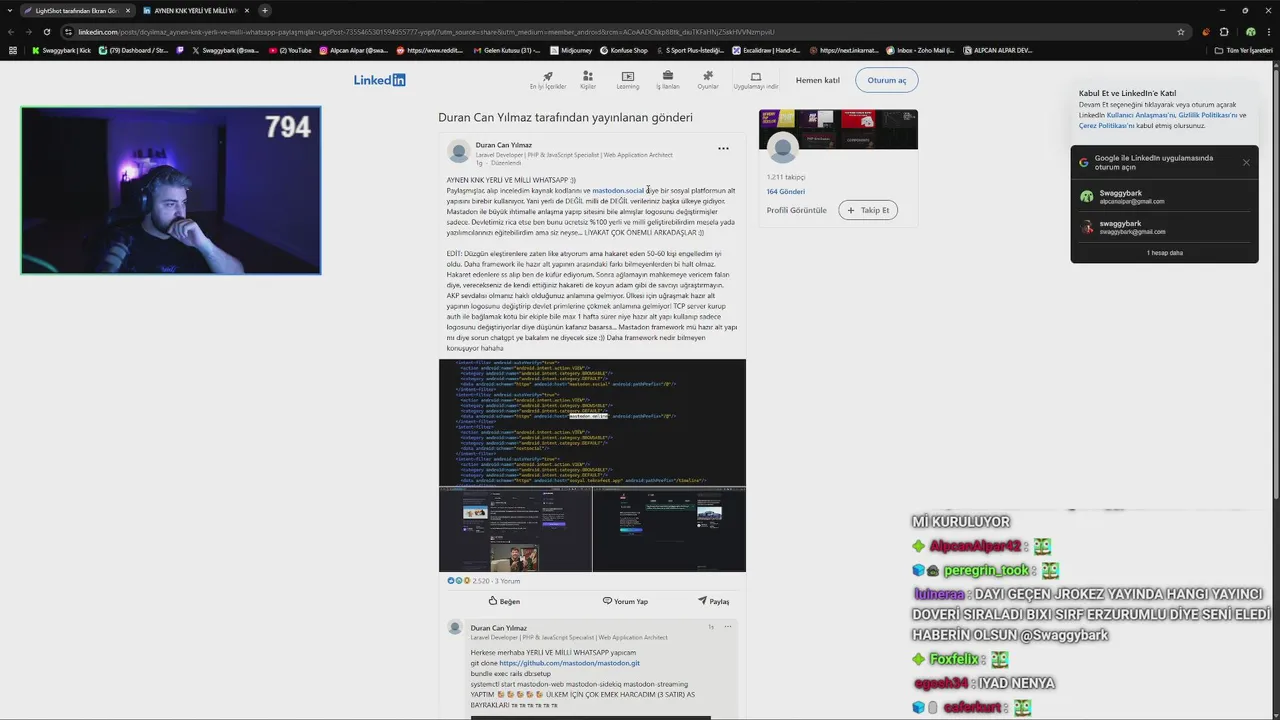Screen dimensions: 1280x720
Task: Close the LightShot tab
Action: 127,10
